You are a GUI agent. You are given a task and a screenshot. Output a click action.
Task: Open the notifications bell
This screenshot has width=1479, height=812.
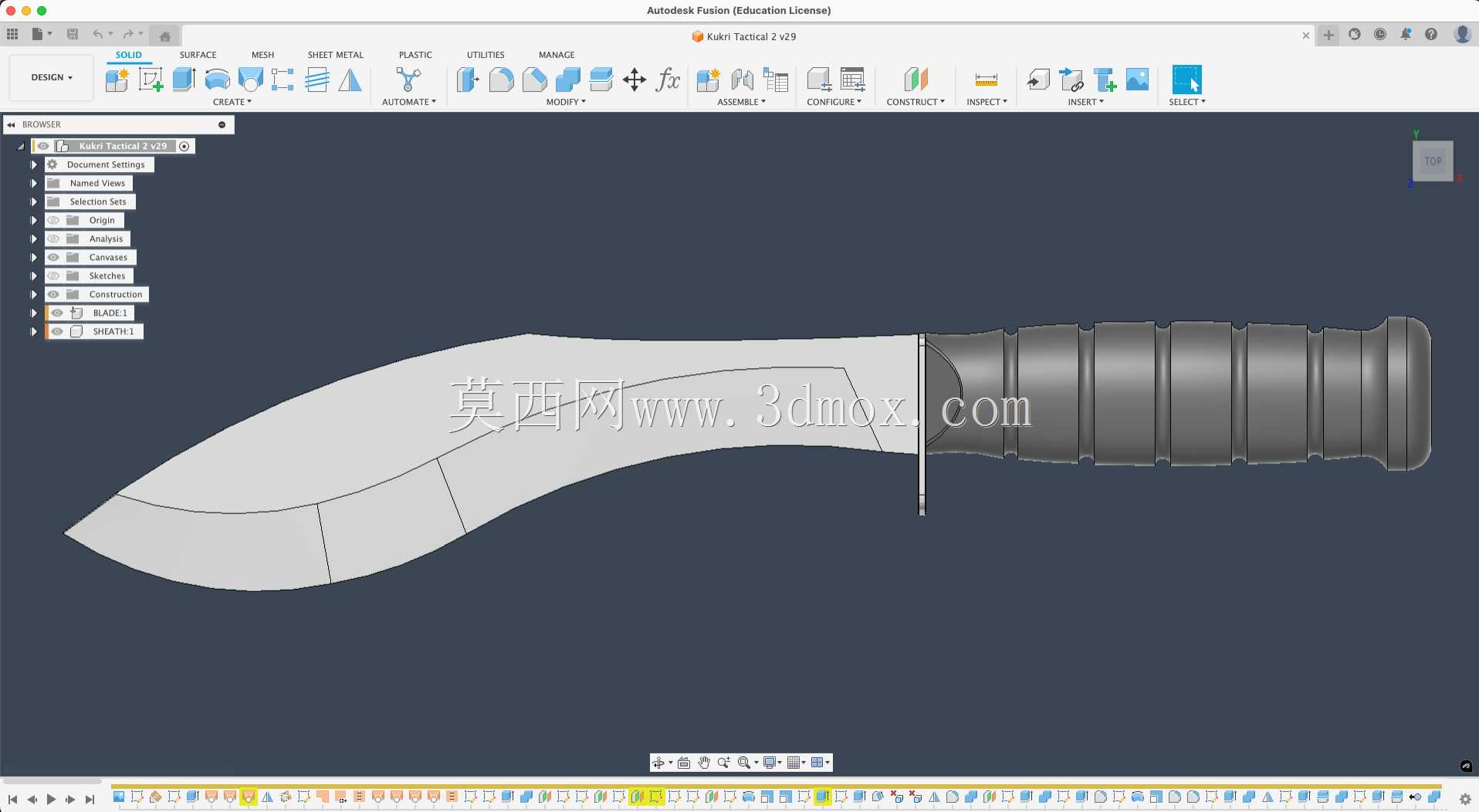[1406, 35]
